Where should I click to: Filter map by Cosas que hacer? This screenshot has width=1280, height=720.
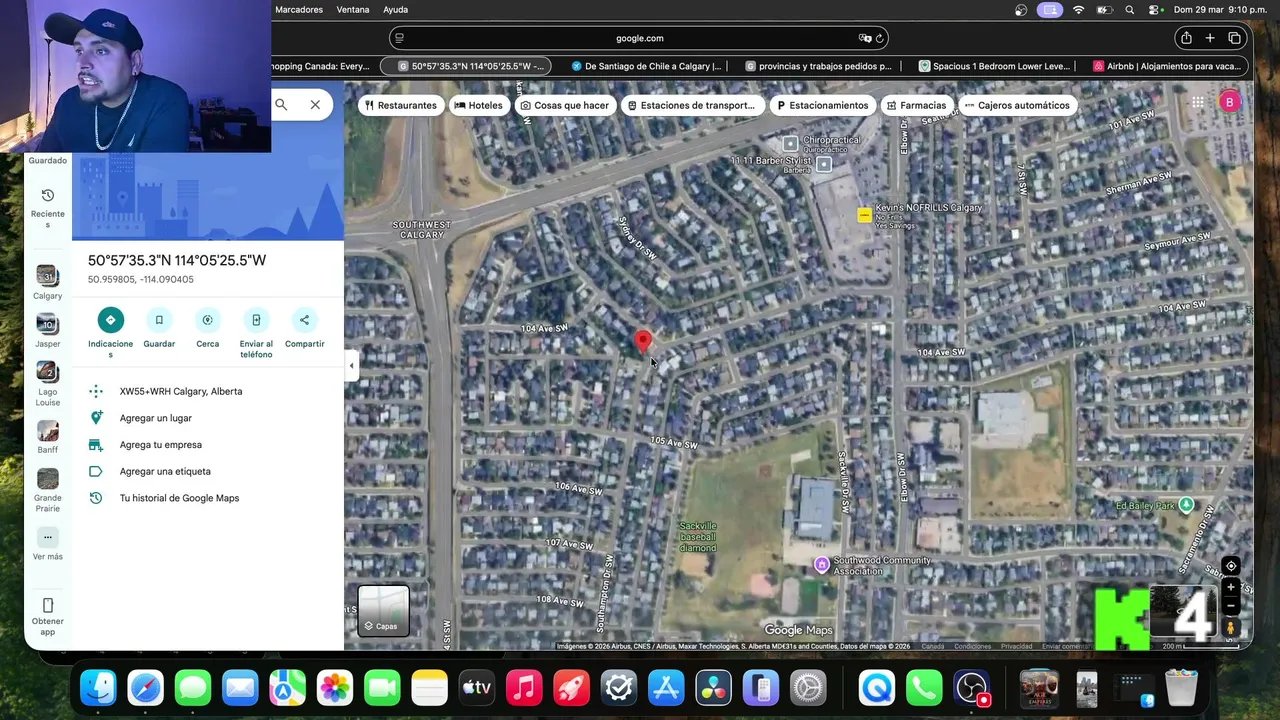[565, 105]
